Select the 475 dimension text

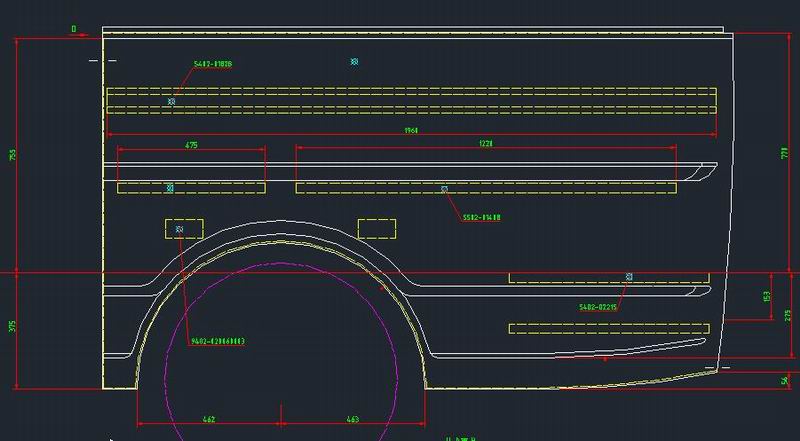[x=191, y=145]
